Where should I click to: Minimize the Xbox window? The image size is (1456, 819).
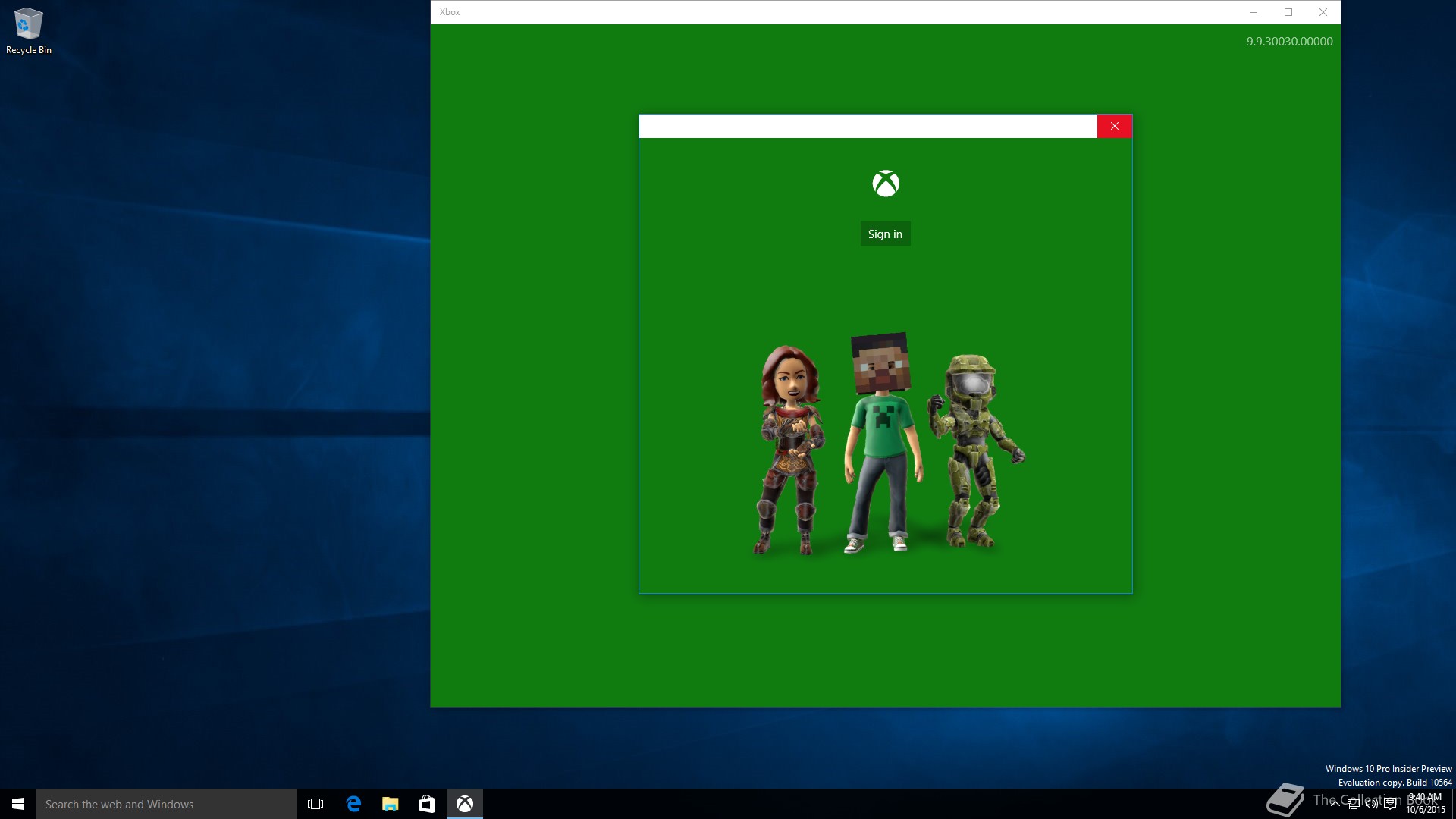[x=1254, y=12]
